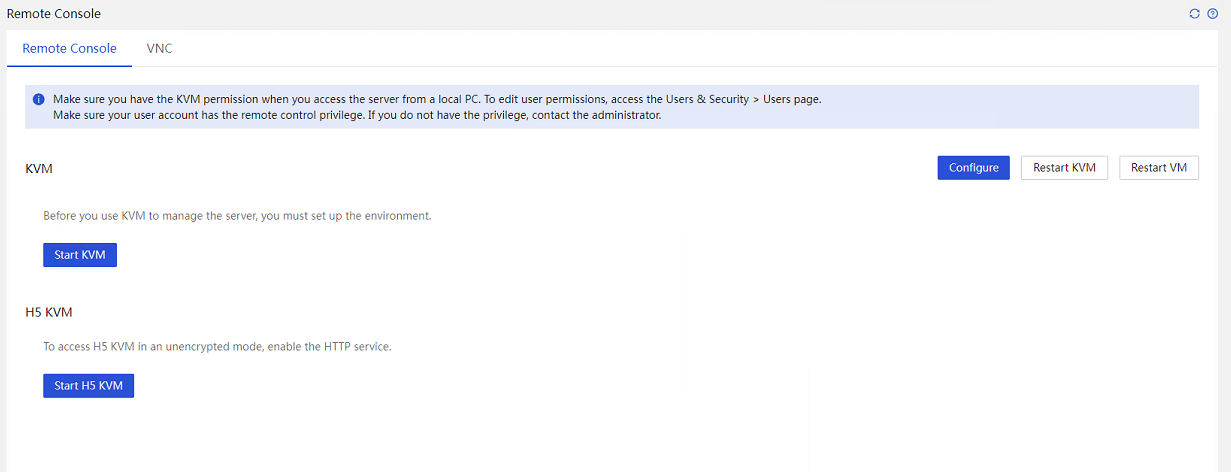Click 'Users & Security > Users page' text
Image resolution: width=1231 pixels, height=472 pixels.
click(x=742, y=100)
